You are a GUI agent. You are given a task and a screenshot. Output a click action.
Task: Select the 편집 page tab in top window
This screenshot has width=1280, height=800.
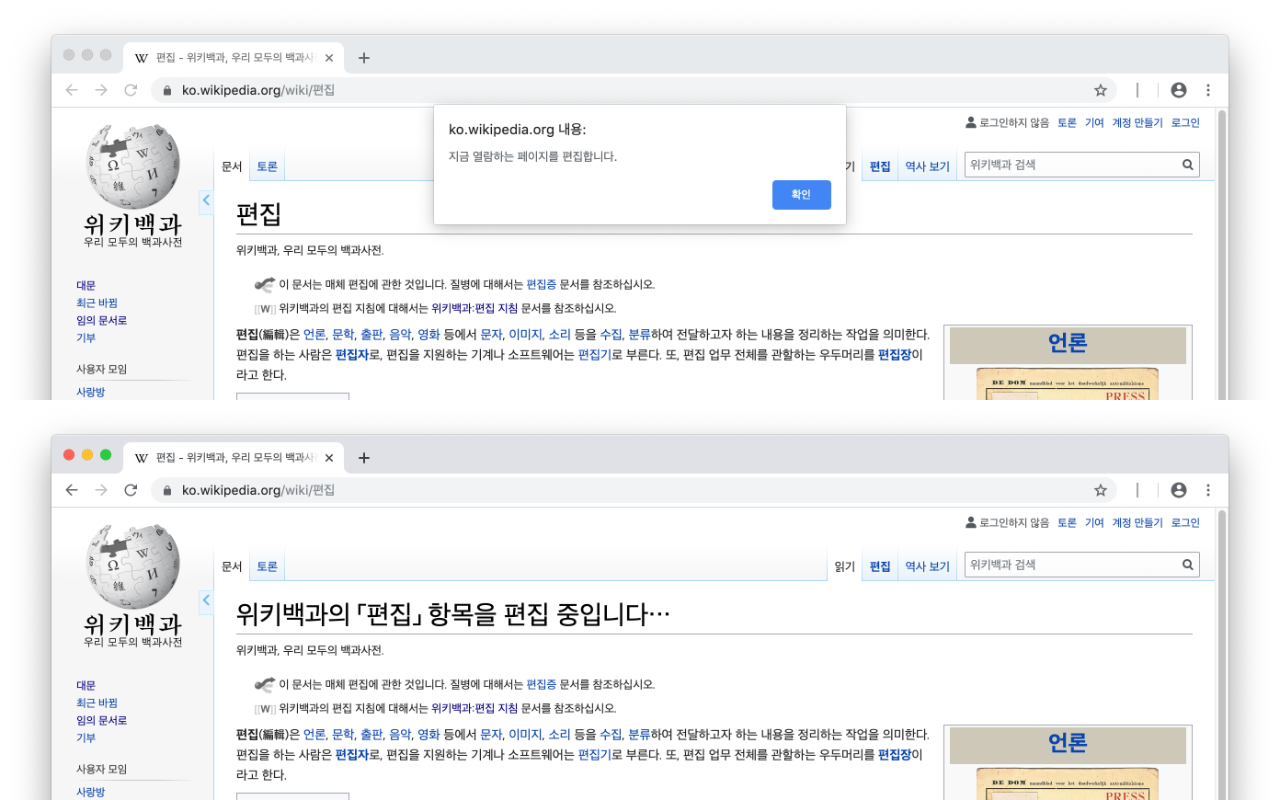pyautogui.click(x=880, y=167)
